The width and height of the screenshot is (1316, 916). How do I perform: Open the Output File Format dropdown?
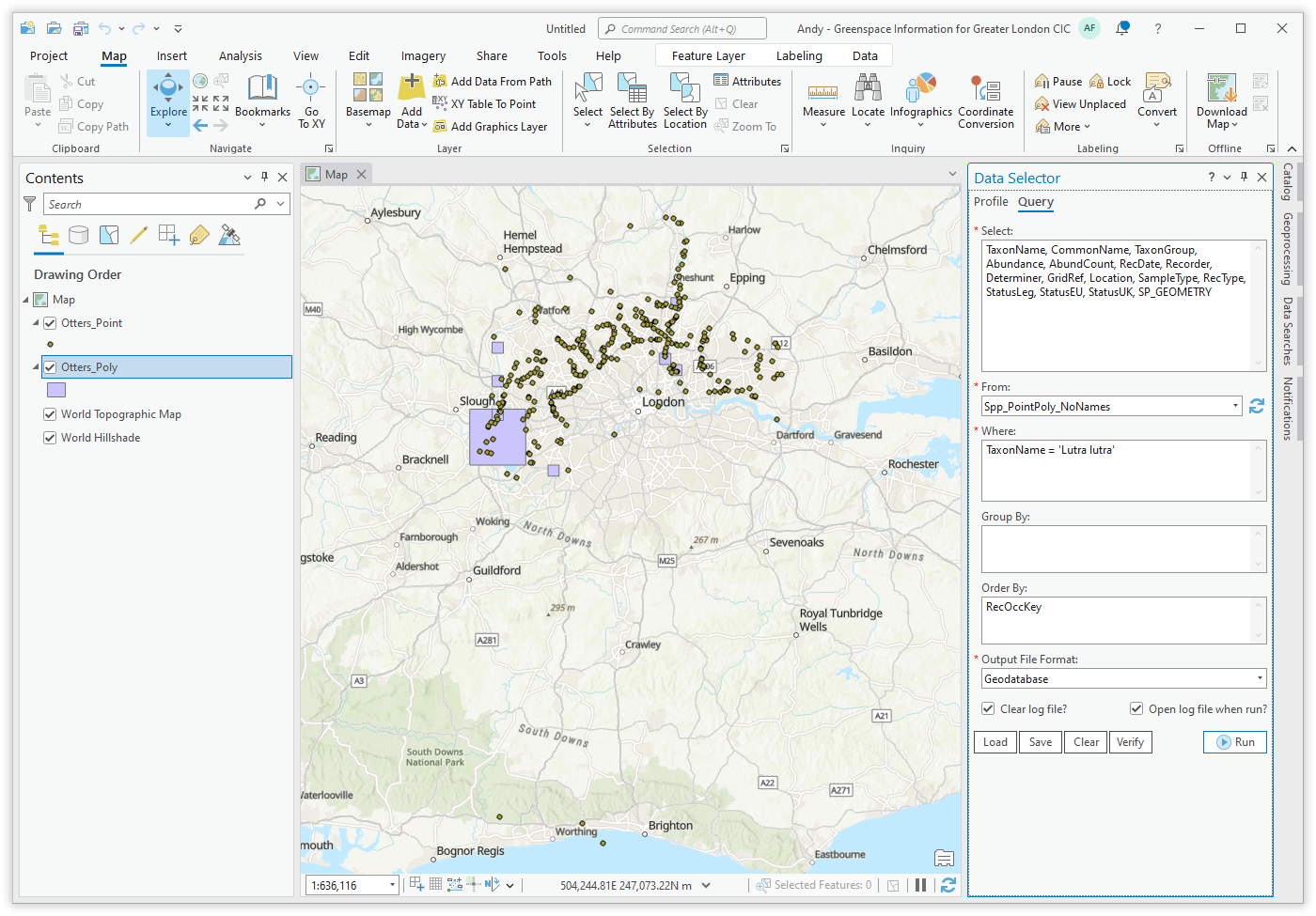coord(1260,678)
